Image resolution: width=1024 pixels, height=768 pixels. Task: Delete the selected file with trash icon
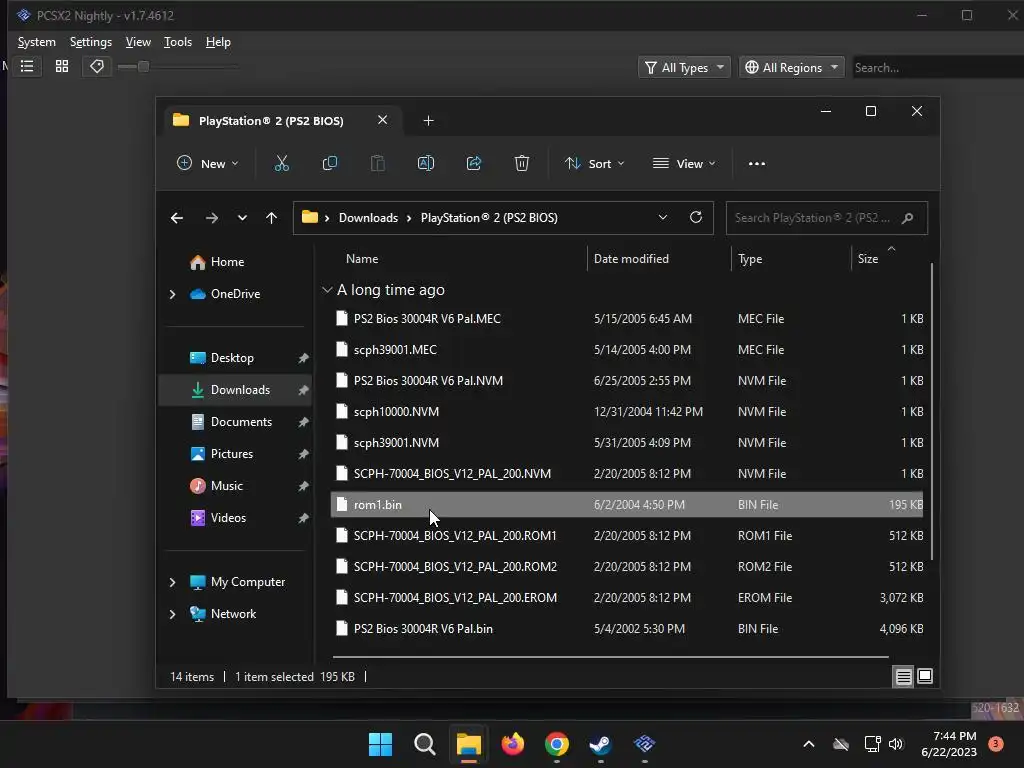pos(521,163)
